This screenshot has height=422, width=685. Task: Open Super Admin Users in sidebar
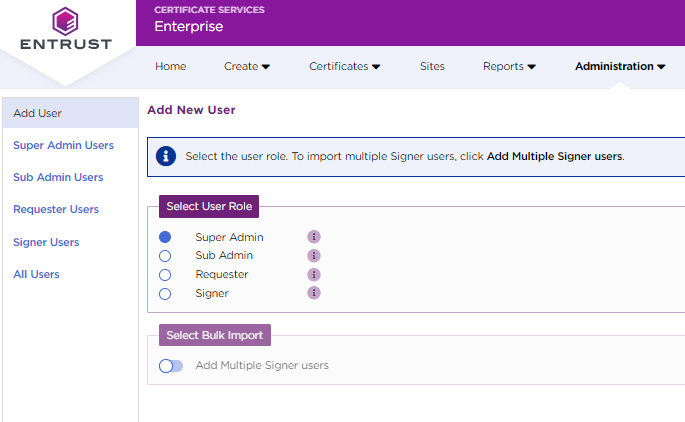(x=63, y=145)
